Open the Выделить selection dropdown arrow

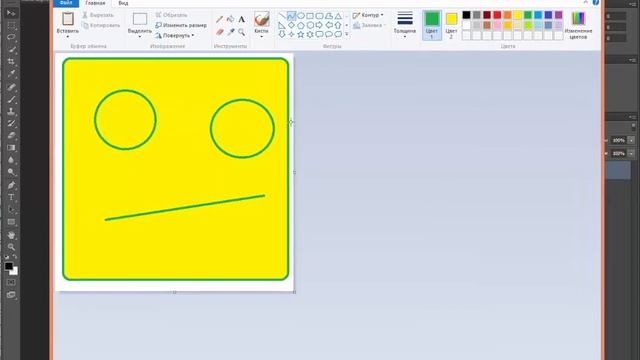point(140,37)
